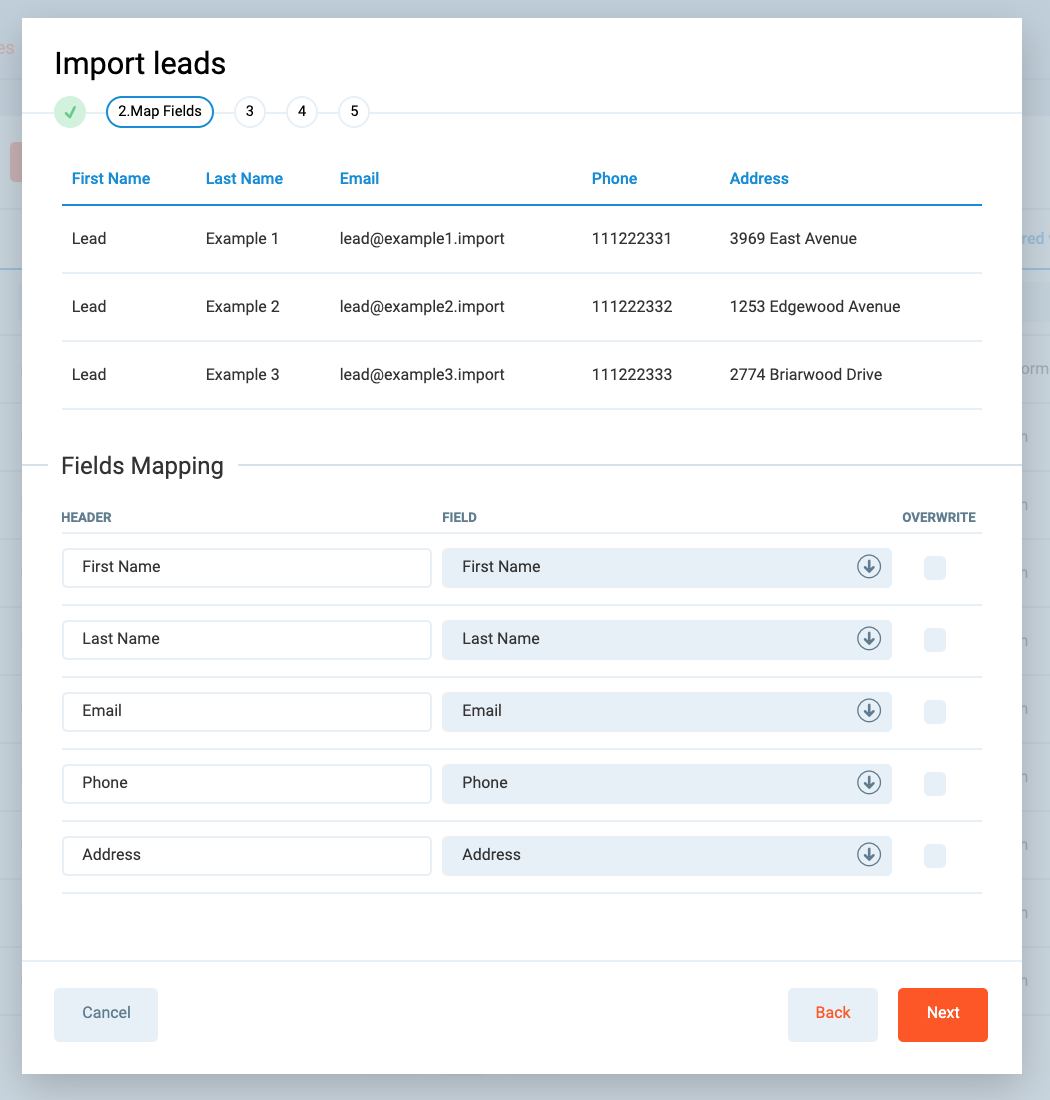Image resolution: width=1050 pixels, height=1100 pixels.
Task: Select step 5 in the stepper
Action: coord(354,112)
